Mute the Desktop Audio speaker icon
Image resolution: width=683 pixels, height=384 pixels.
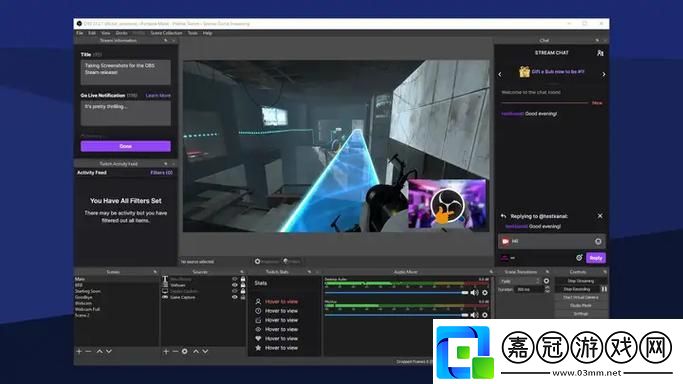tap(475, 293)
